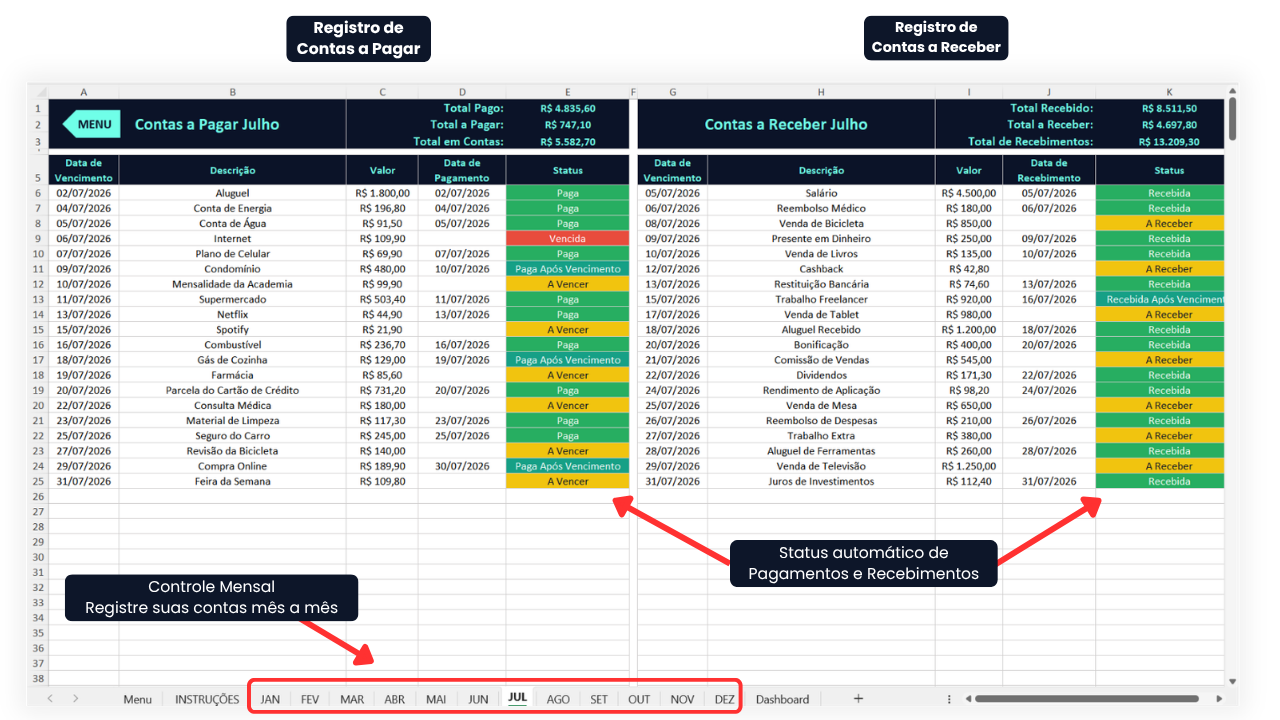
Task: Switch to the FEV sheet tab
Action: (310, 699)
